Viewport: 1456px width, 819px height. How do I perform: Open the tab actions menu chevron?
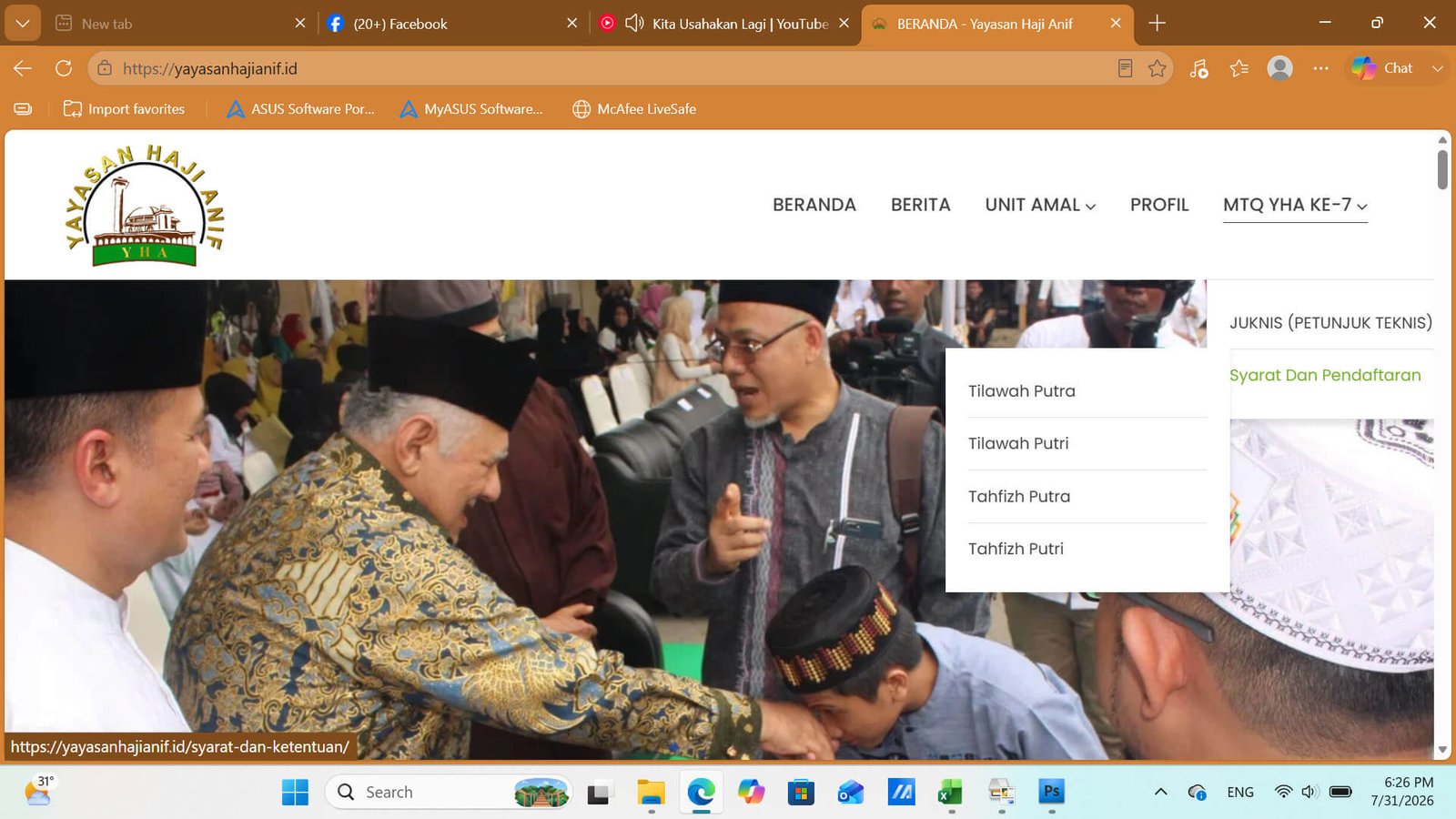23,24
